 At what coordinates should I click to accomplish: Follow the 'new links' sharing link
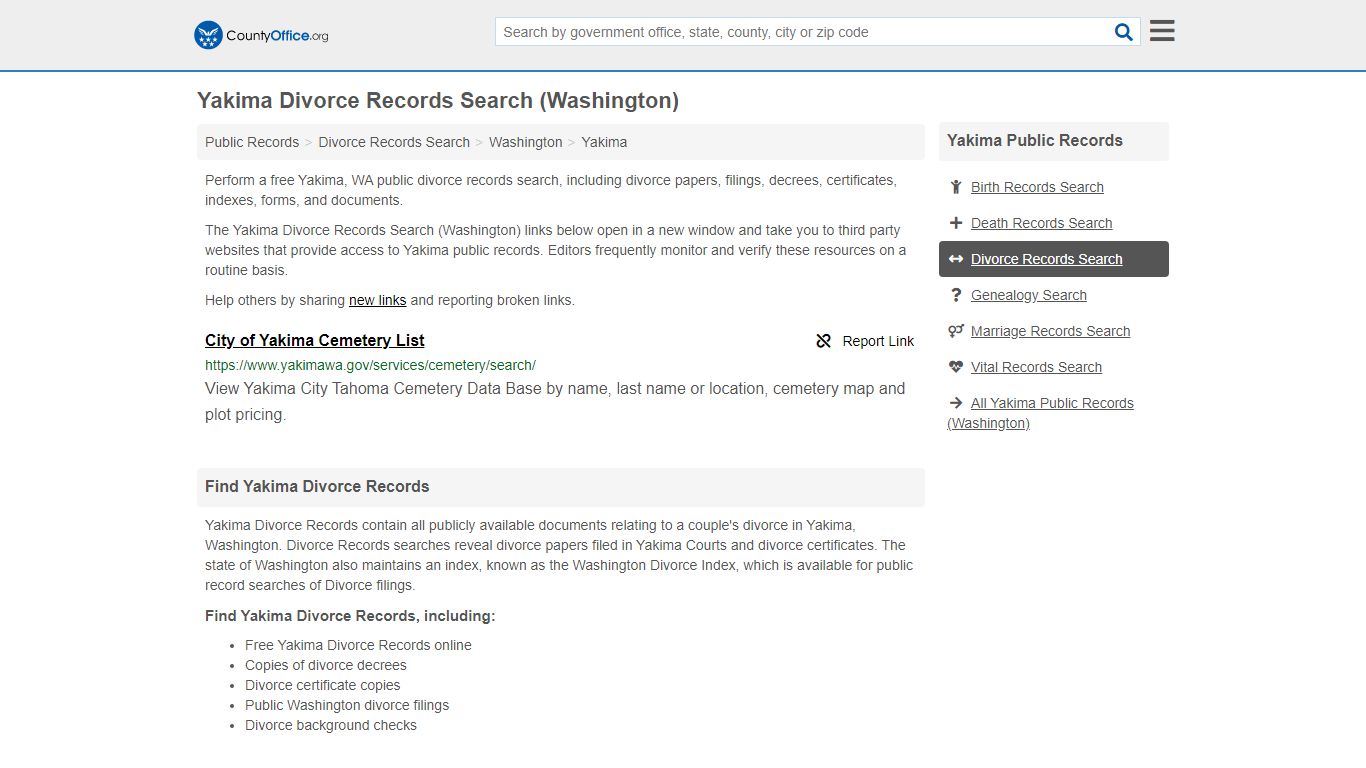377,300
